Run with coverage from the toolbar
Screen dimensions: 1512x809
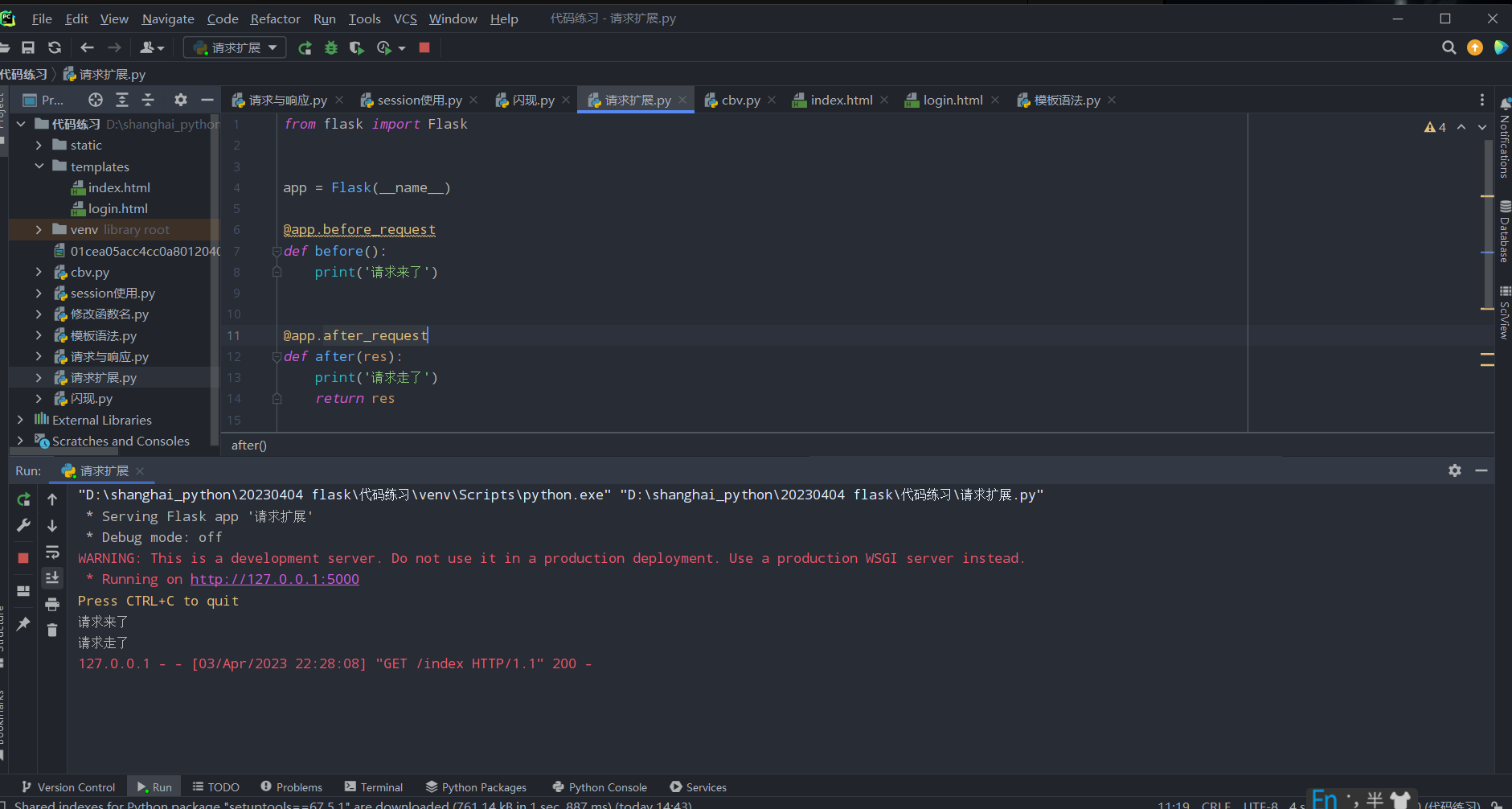click(x=357, y=48)
